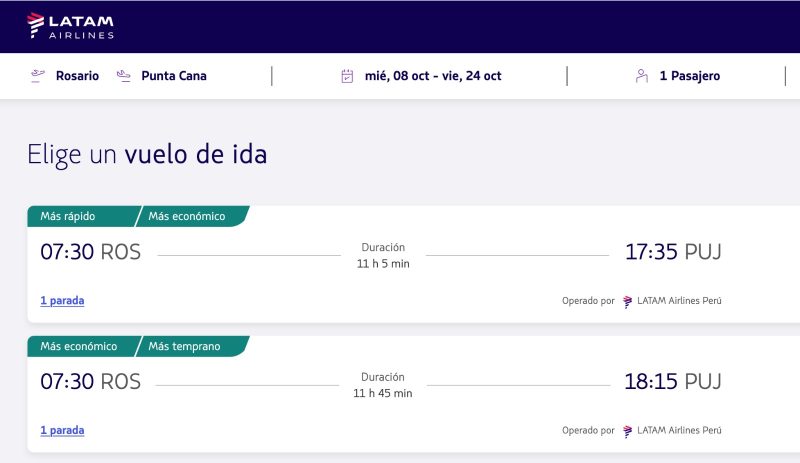This screenshot has width=800, height=463.
Task: Change the origin city Rosario
Action: (x=77, y=76)
